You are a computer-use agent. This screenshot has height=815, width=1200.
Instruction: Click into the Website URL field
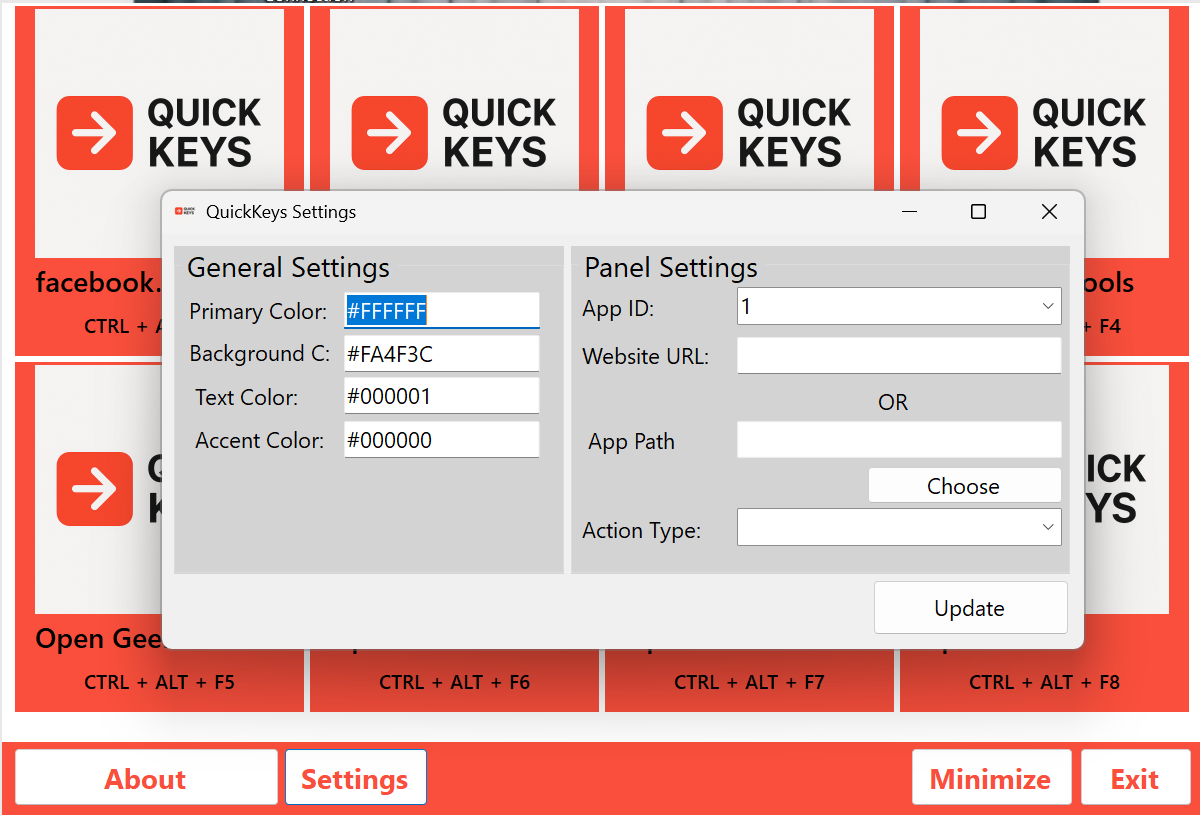pyautogui.click(x=898, y=356)
